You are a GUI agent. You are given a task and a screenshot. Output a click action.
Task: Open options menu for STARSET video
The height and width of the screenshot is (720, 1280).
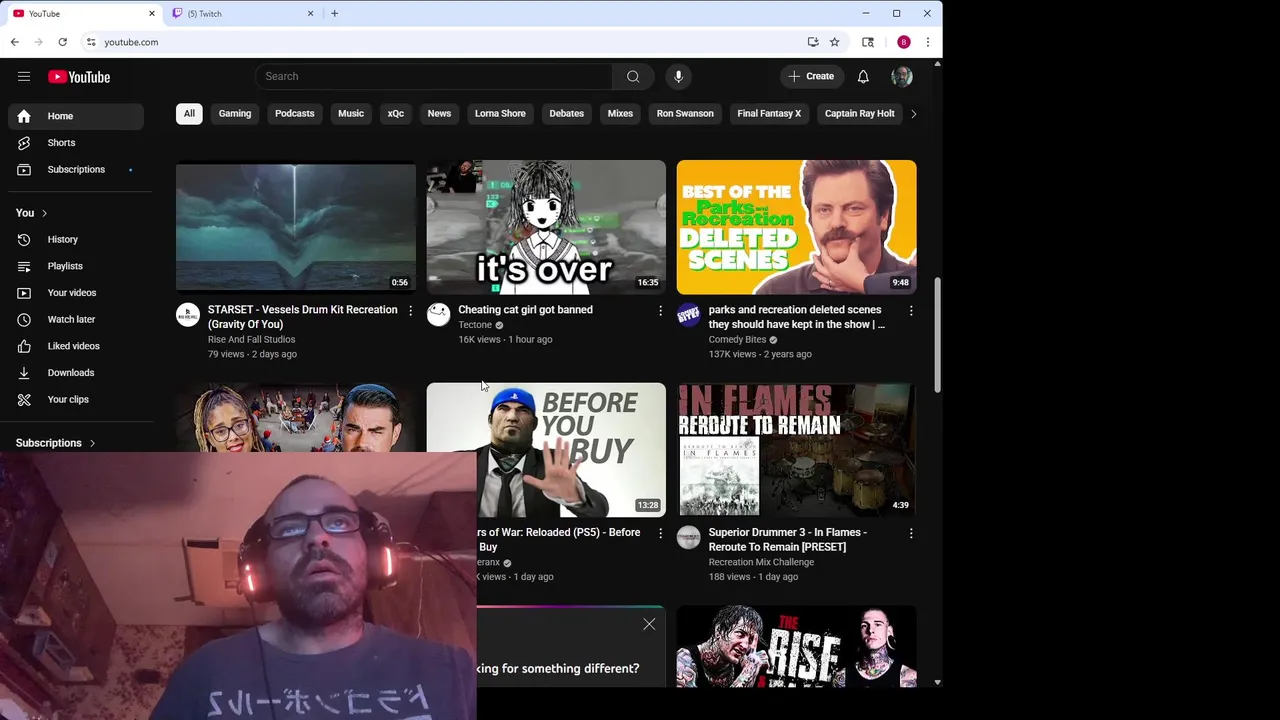410,311
